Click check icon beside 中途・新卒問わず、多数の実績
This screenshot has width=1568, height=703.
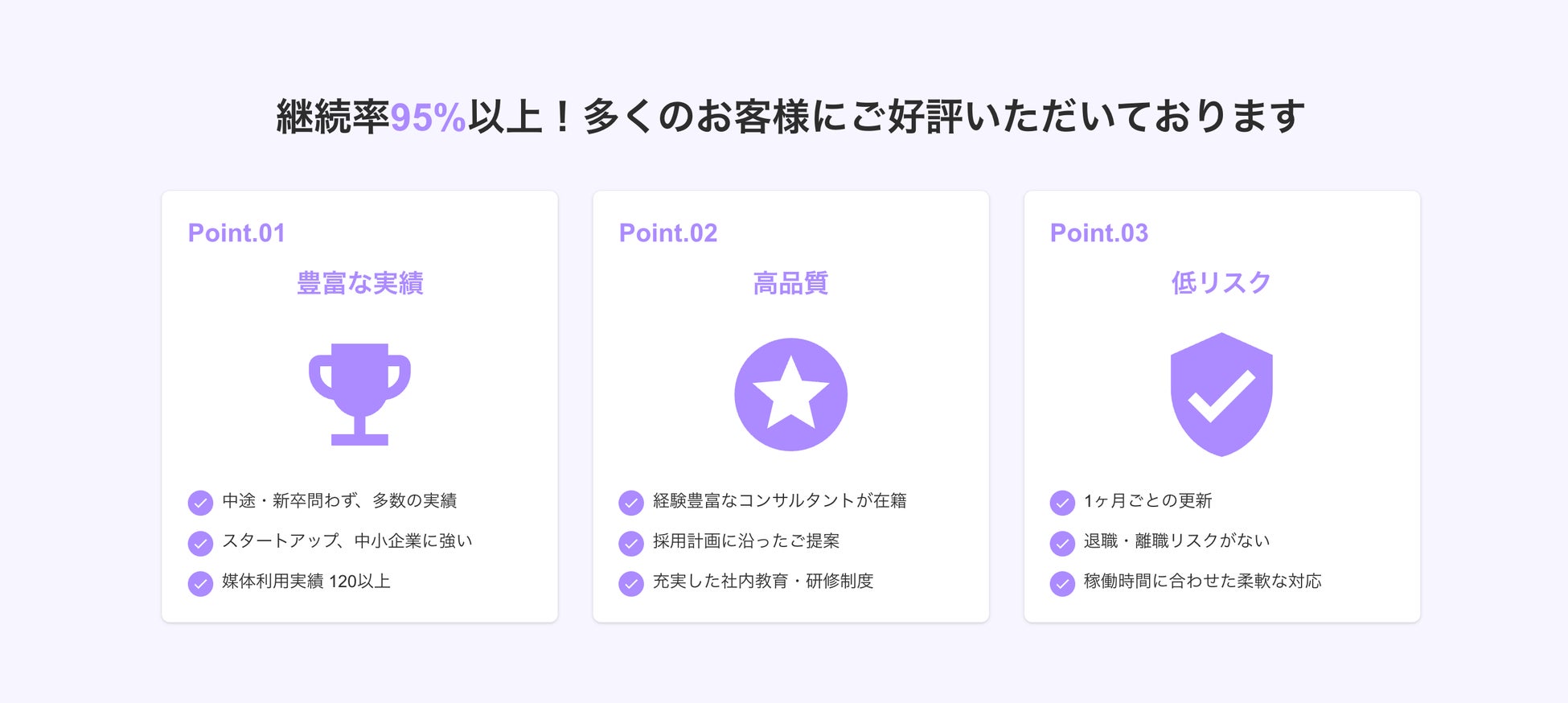click(200, 503)
